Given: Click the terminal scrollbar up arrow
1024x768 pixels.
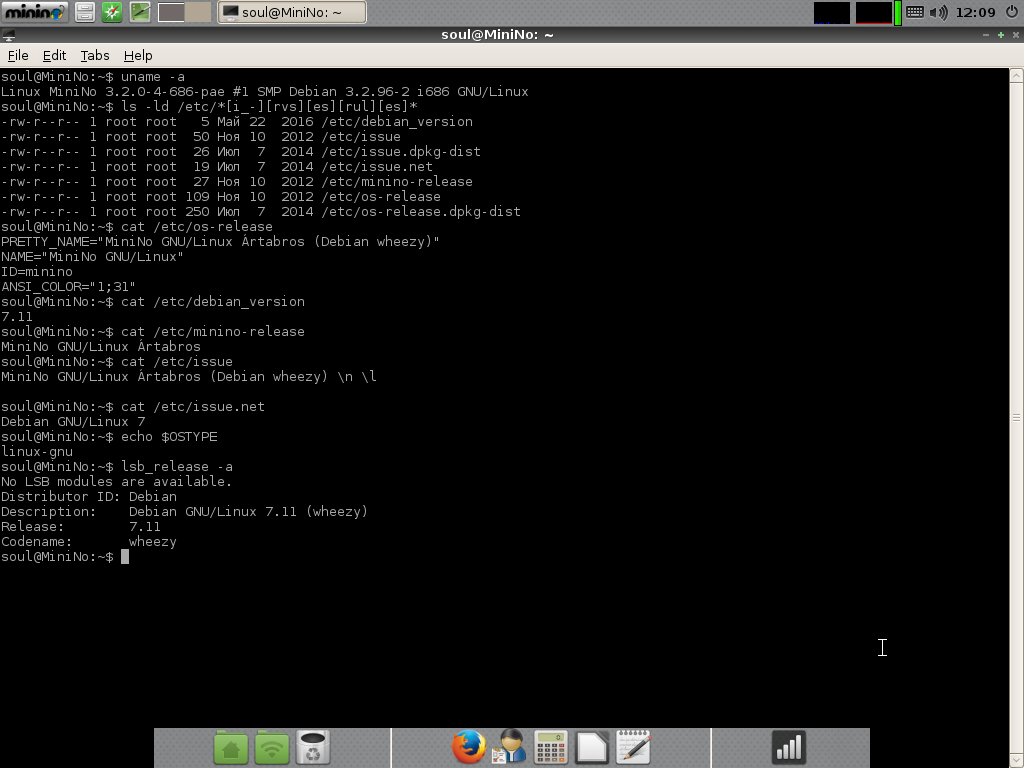Looking at the screenshot, I should coord(1016,75).
